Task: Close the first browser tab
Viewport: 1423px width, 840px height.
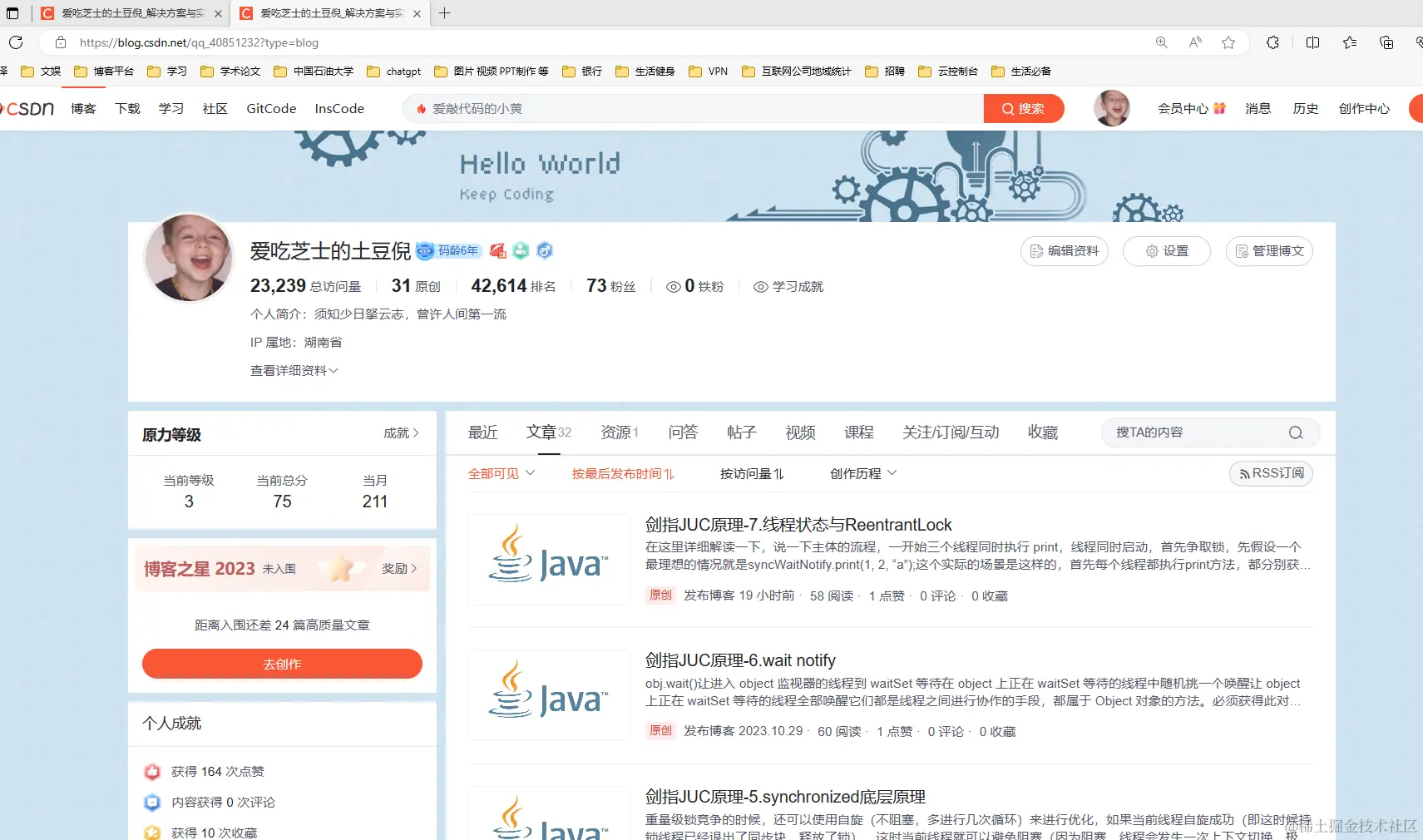Action: 218,13
